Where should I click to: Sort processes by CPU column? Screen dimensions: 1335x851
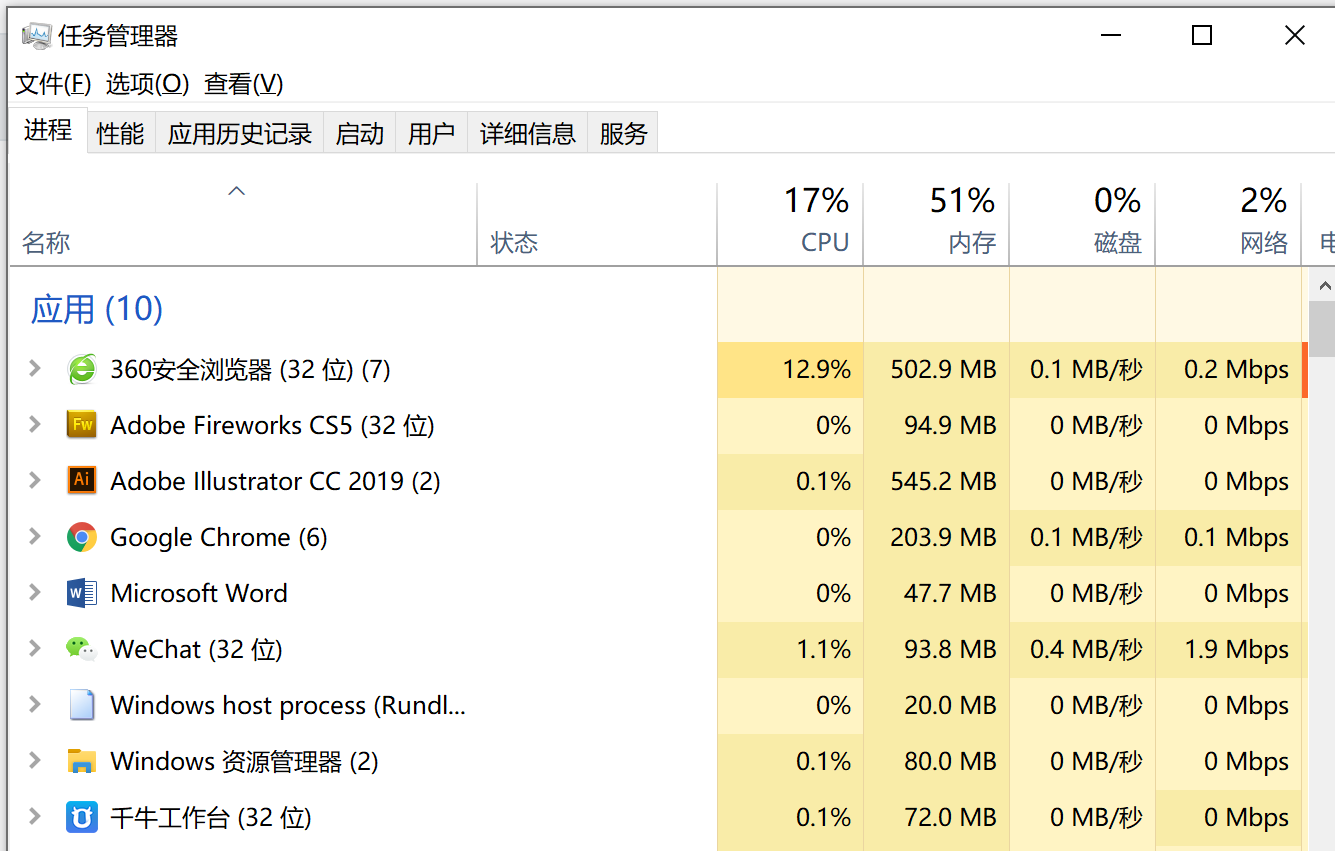[x=790, y=225]
